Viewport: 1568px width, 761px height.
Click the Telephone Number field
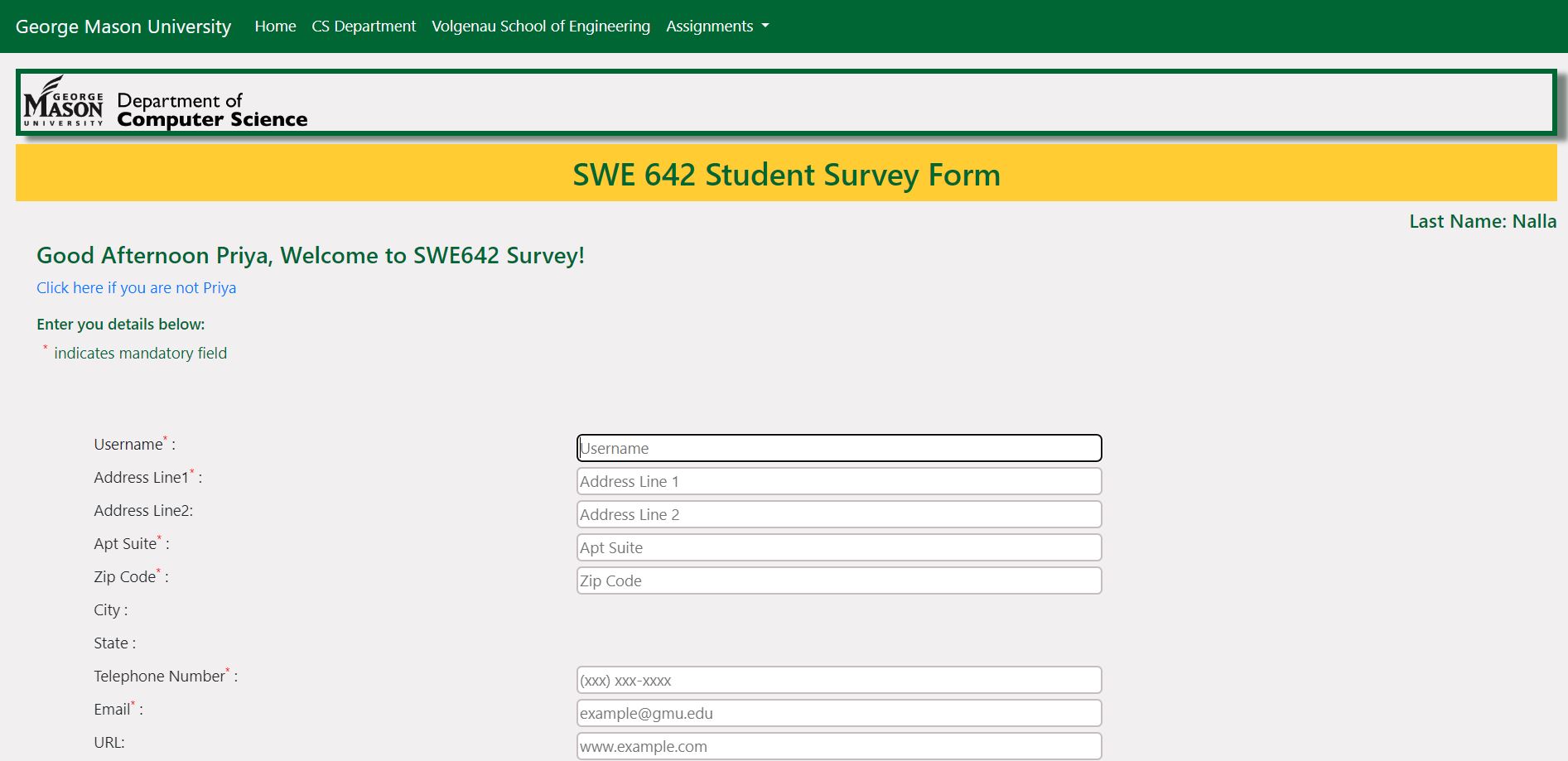(839, 680)
